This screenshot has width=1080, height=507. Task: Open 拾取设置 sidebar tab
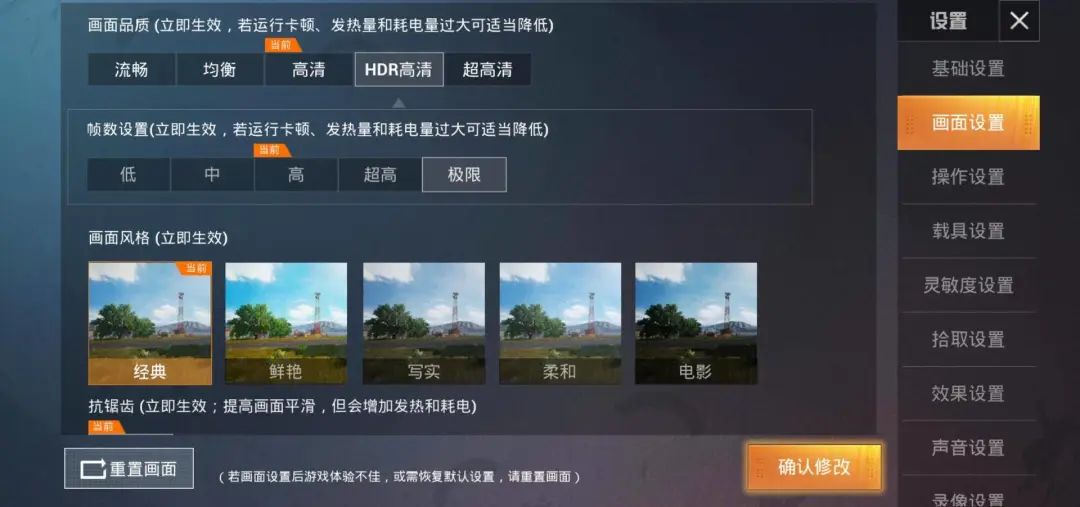(968, 340)
